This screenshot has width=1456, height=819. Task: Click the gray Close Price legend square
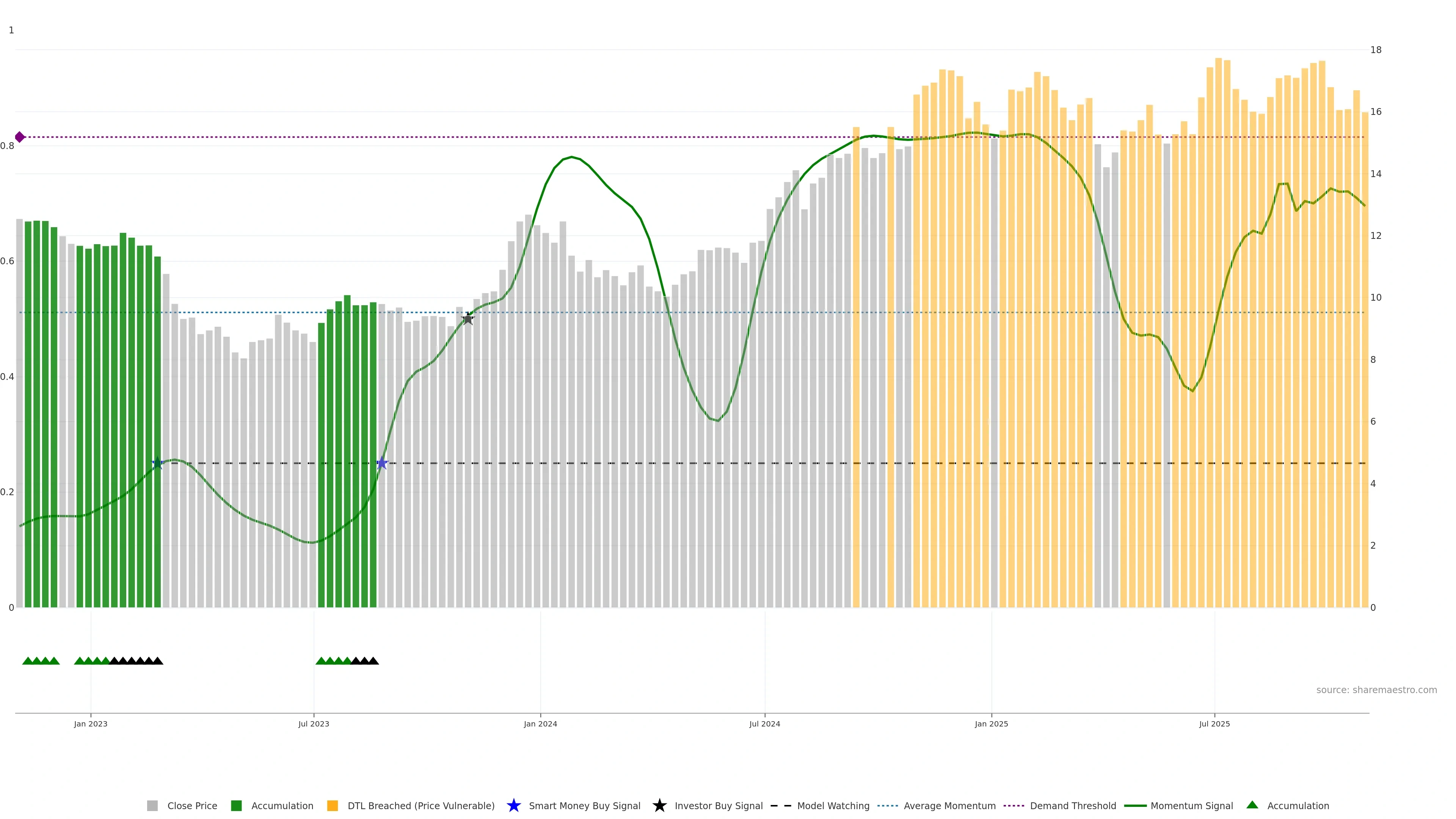tap(152, 806)
